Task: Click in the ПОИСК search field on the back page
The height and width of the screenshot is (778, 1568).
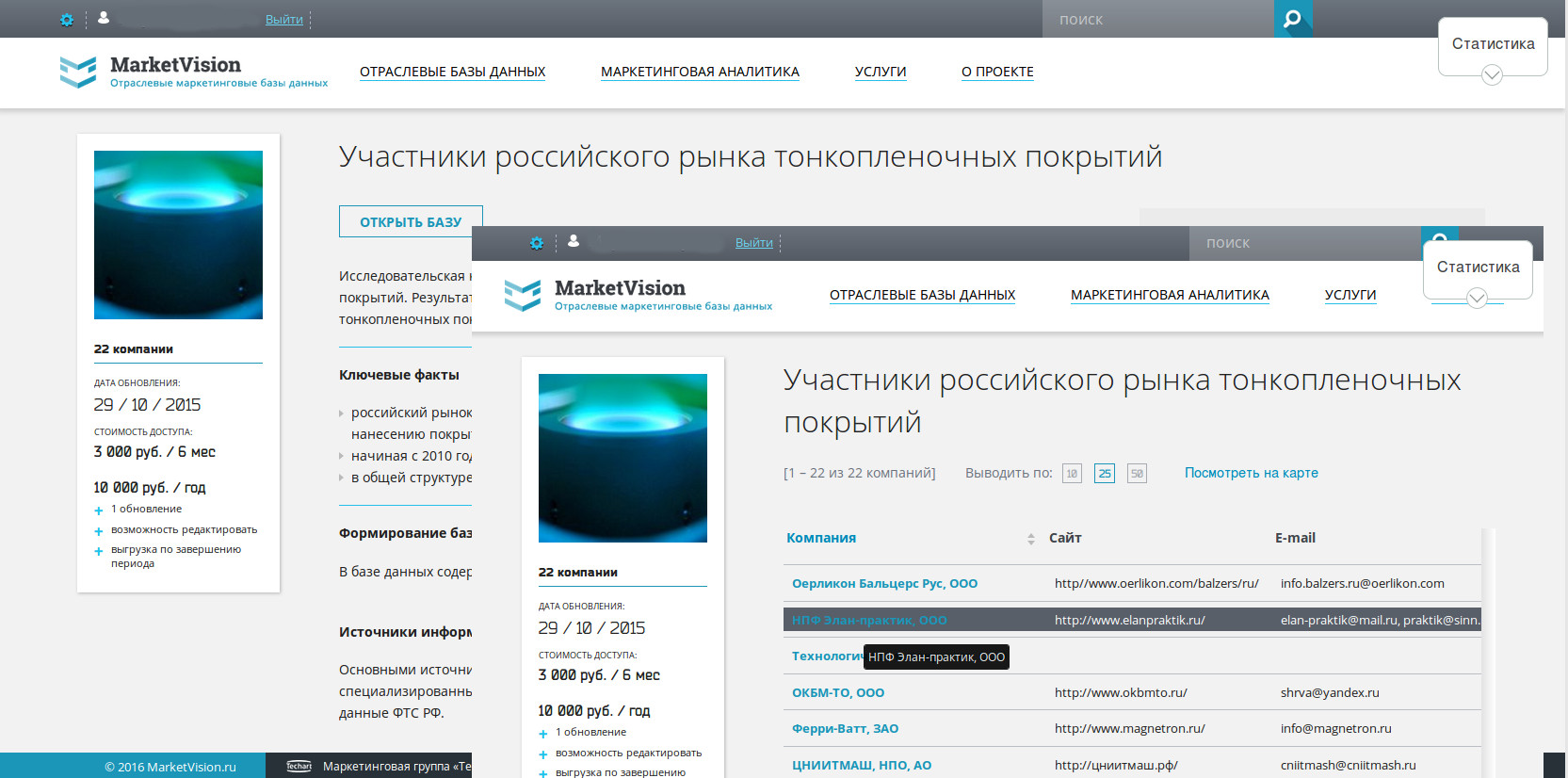Action: point(1158,19)
